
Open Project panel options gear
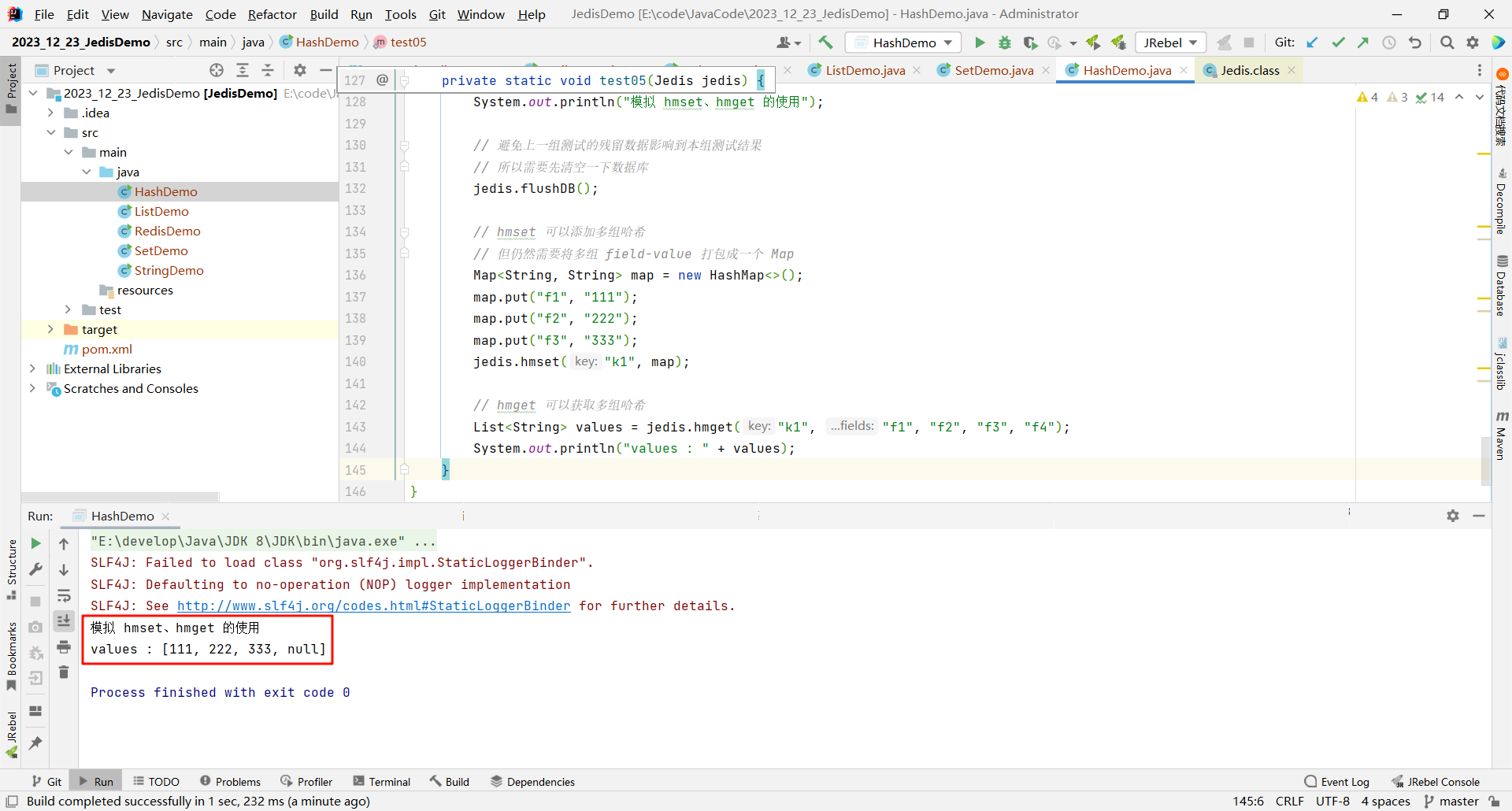click(x=300, y=70)
